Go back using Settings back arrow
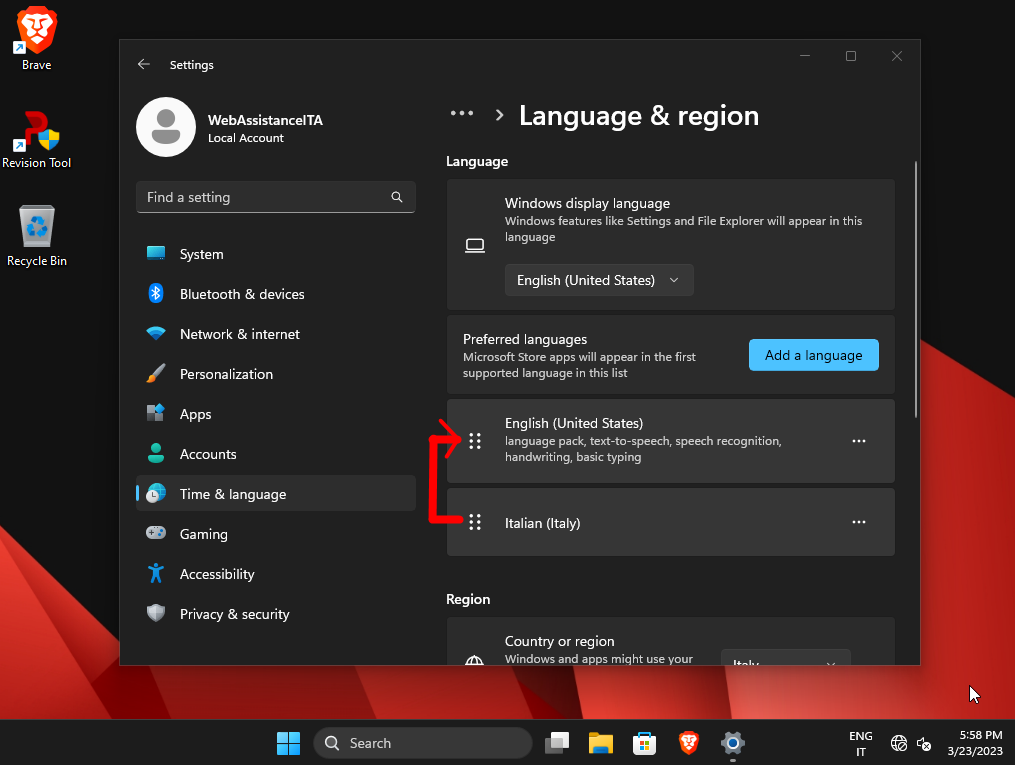Viewport: 1015px width, 765px height. coord(144,64)
